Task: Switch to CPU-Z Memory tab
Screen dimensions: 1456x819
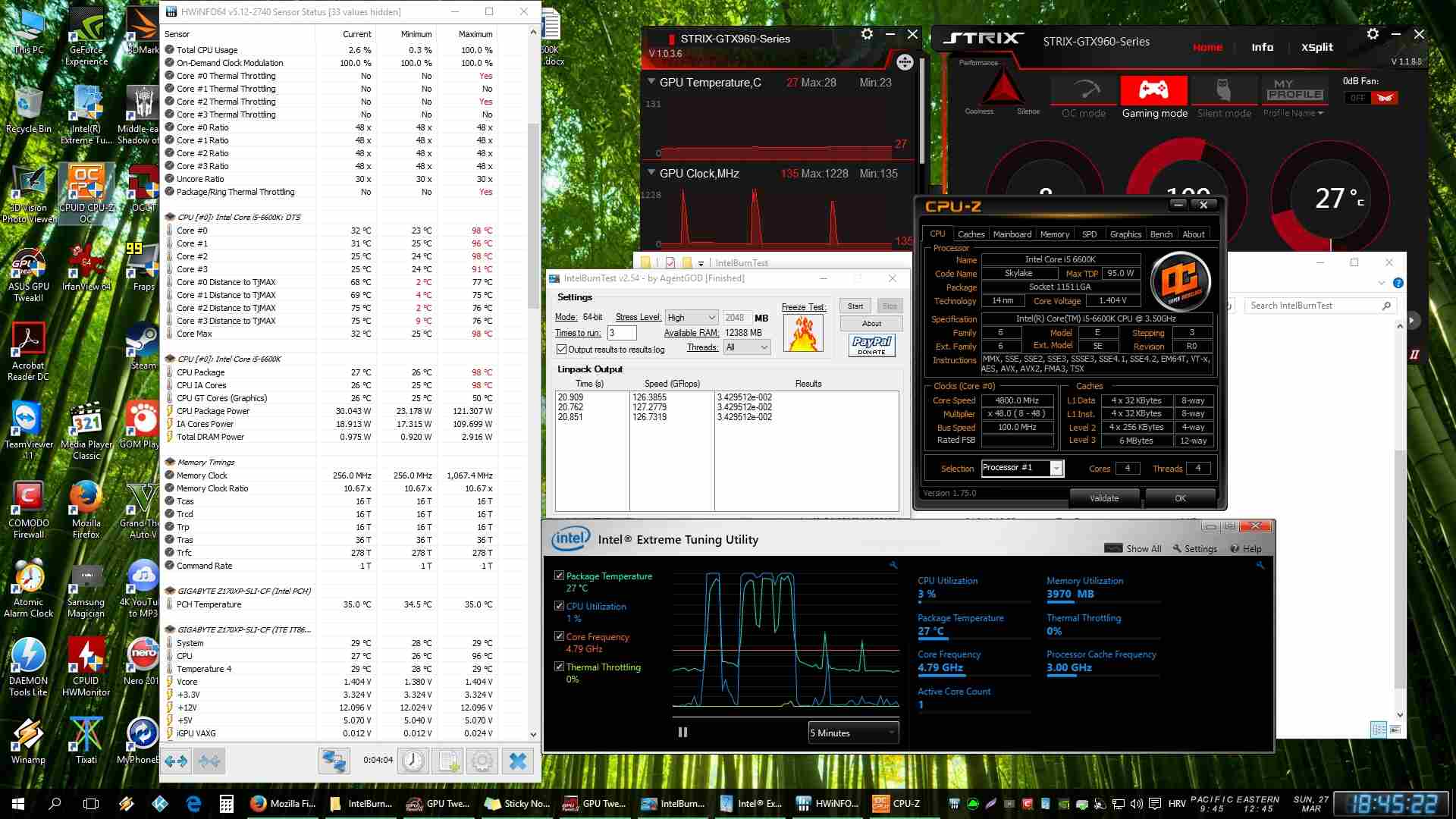Action: (1054, 234)
